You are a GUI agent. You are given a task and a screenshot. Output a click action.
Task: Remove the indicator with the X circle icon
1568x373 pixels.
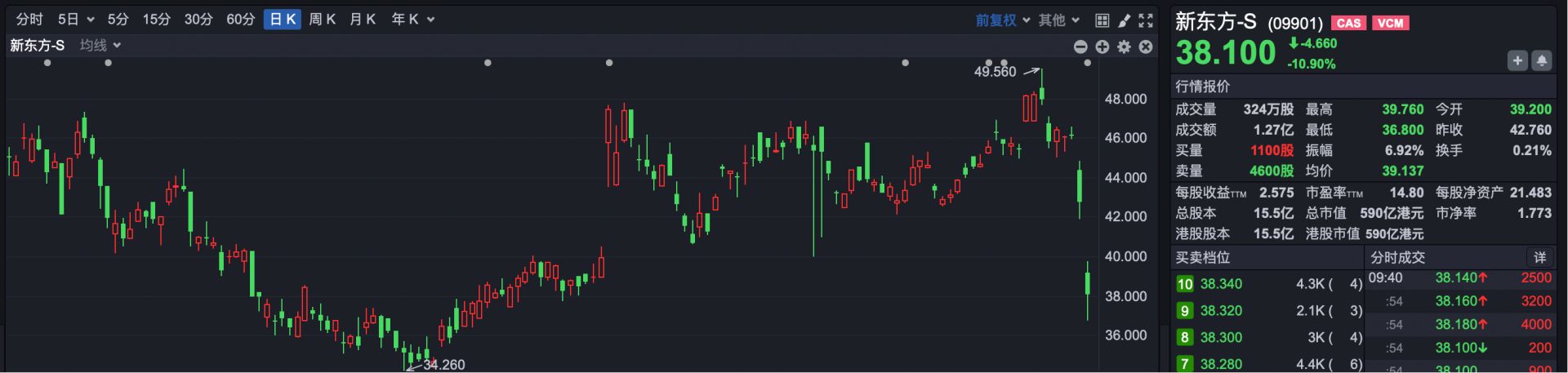click(x=1146, y=47)
